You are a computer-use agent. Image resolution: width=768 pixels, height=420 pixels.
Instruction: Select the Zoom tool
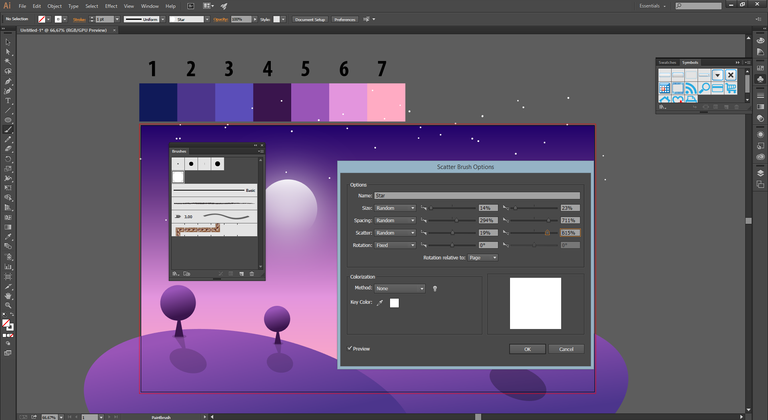(x=8, y=306)
